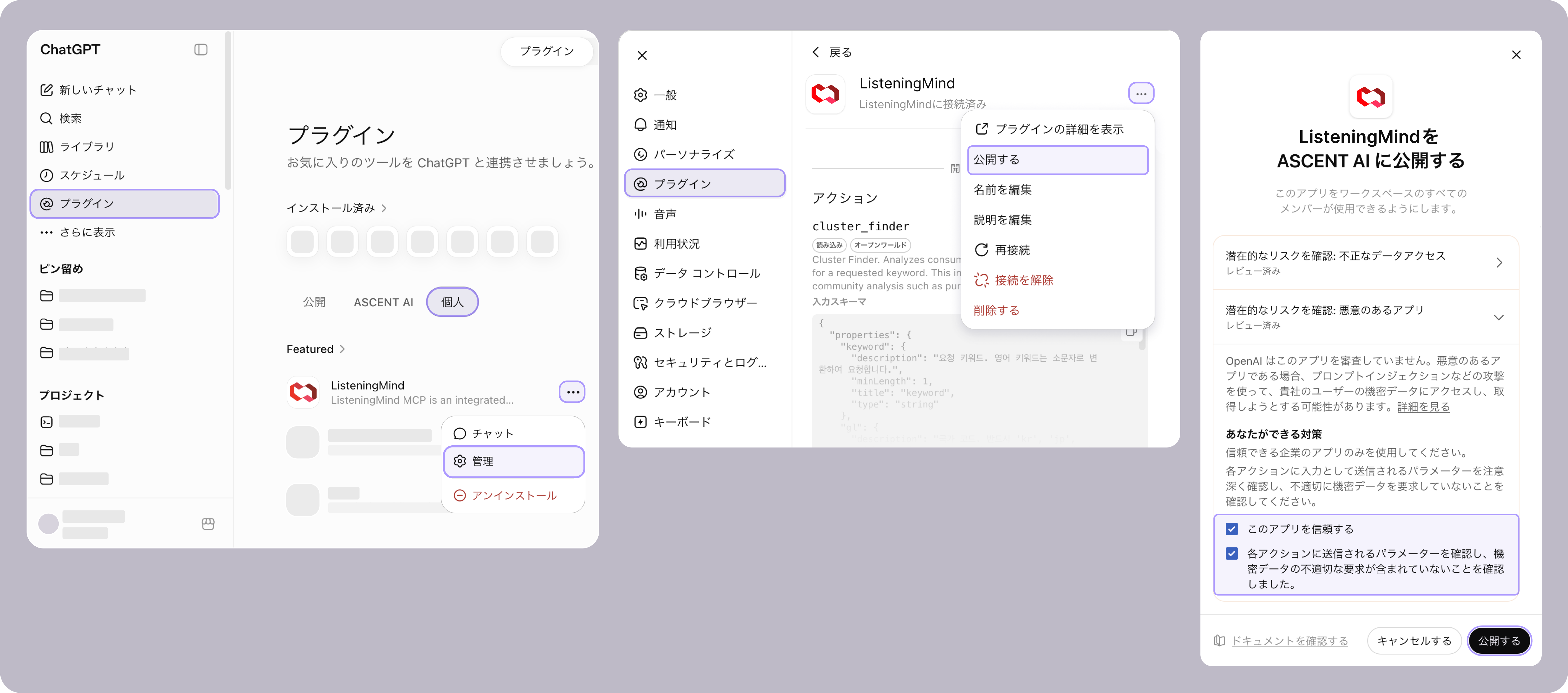Image resolution: width=1568 pixels, height=693 pixels.
Task: Open three-dot menu on ListeningMind detail page
Action: (x=1141, y=94)
